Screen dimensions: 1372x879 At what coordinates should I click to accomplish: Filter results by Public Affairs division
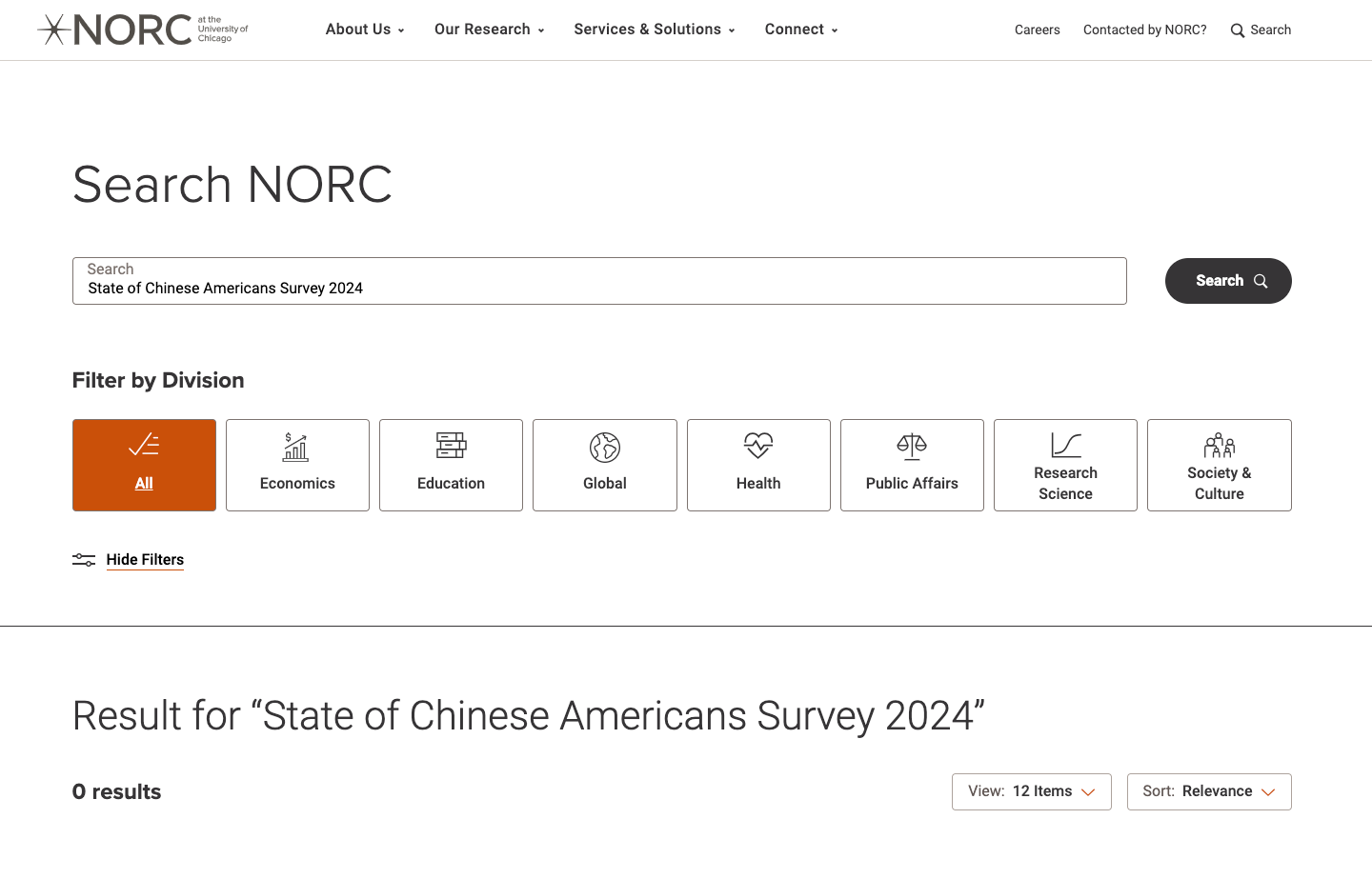coord(912,465)
